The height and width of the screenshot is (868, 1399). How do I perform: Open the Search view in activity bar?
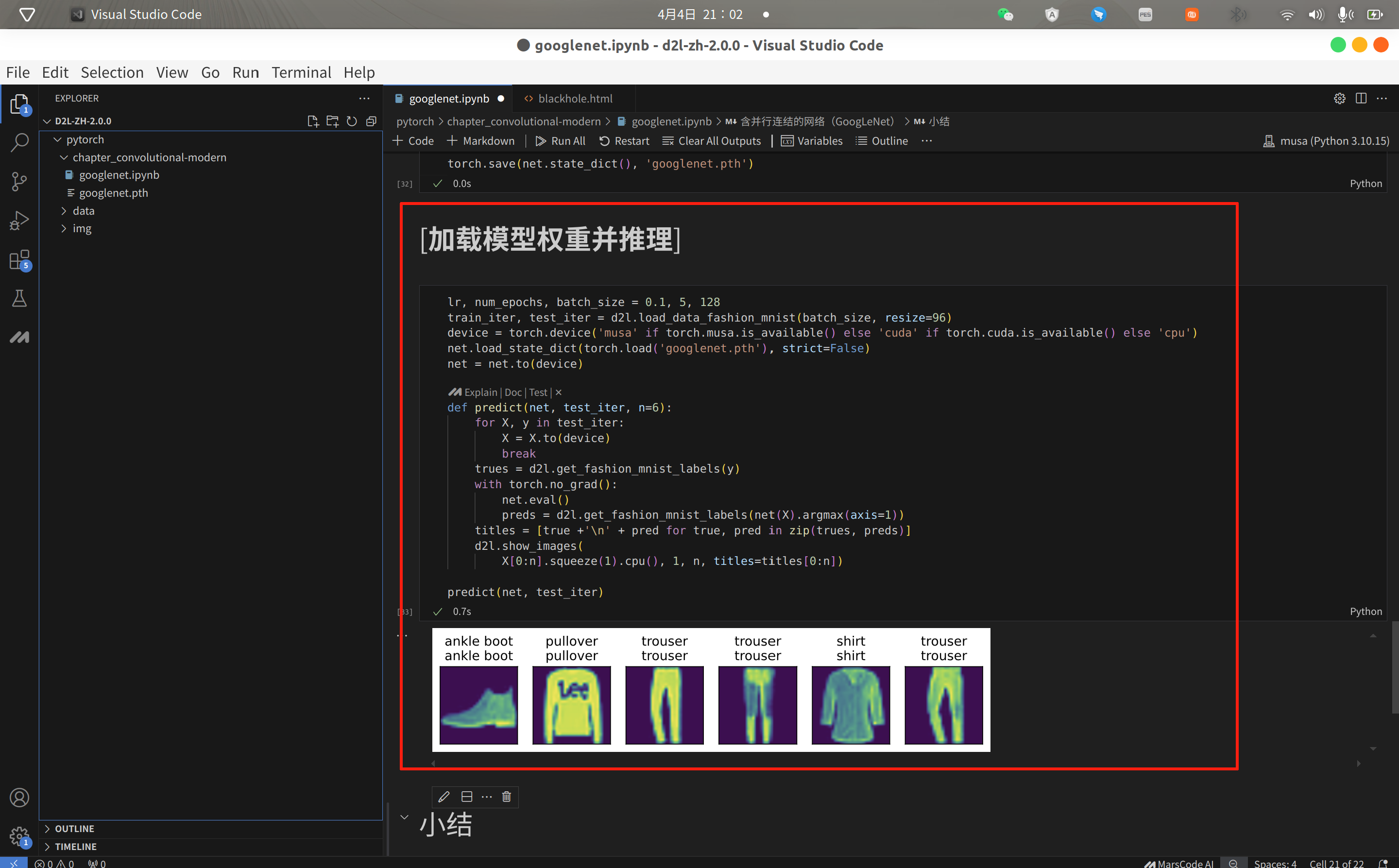19,142
